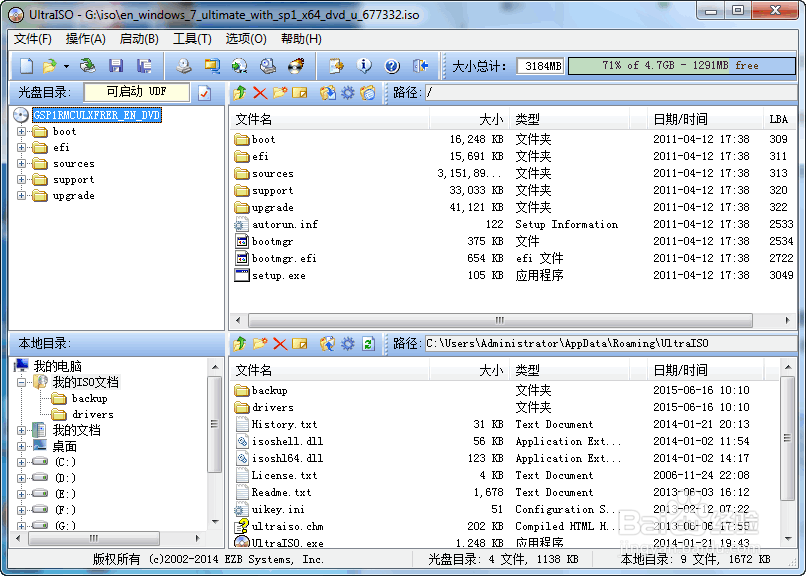Expand the 我的文档 tree node

[x=21, y=430]
